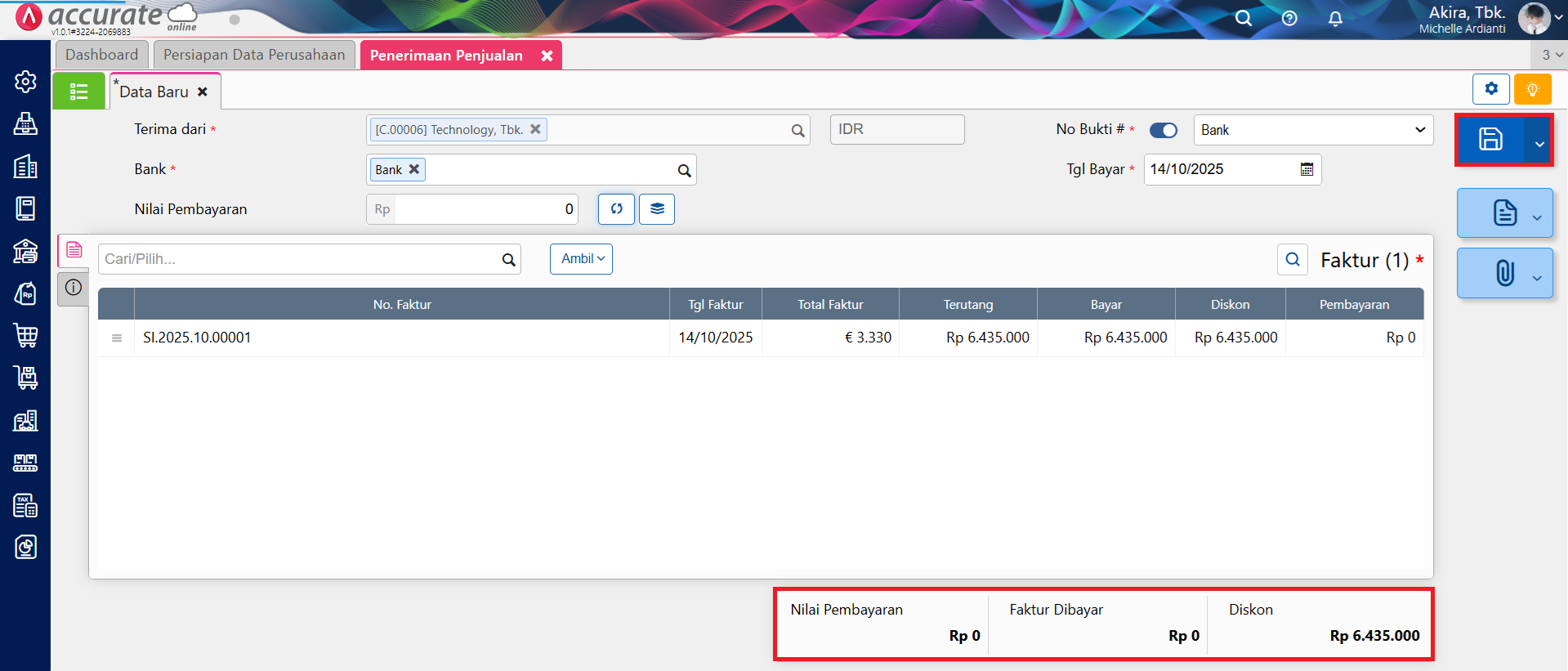Open the Persiapan Data Perusahaan tab
The image size is (1568, 671).
click(254, 55)
